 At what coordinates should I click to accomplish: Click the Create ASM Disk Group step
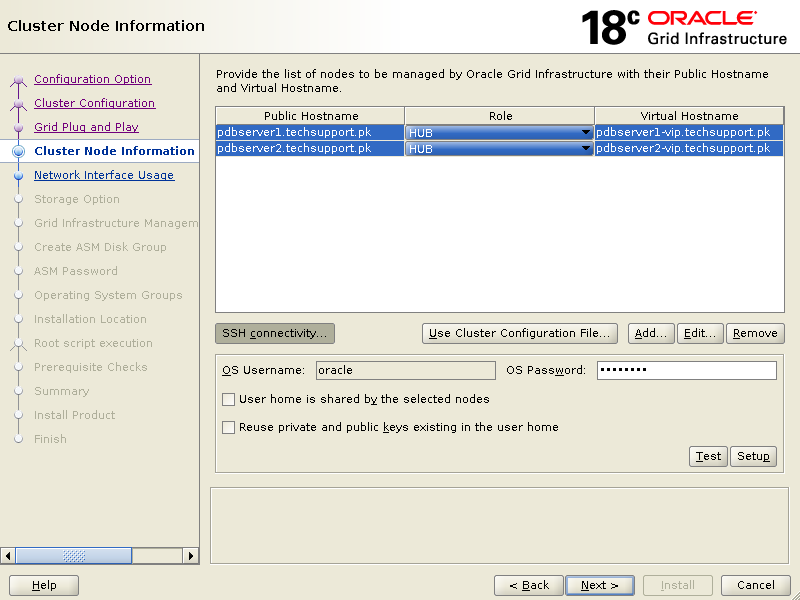click(100, 247)
